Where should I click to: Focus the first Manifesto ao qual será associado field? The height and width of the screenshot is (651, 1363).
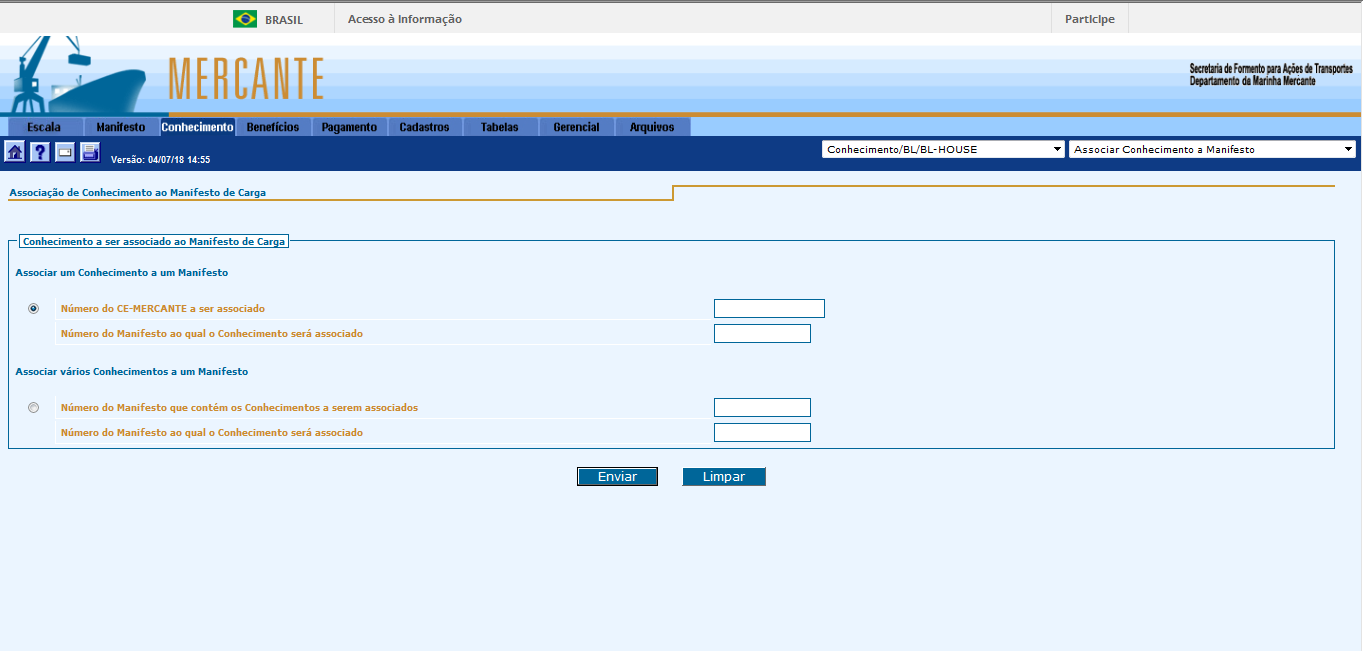tap(762, 333)
